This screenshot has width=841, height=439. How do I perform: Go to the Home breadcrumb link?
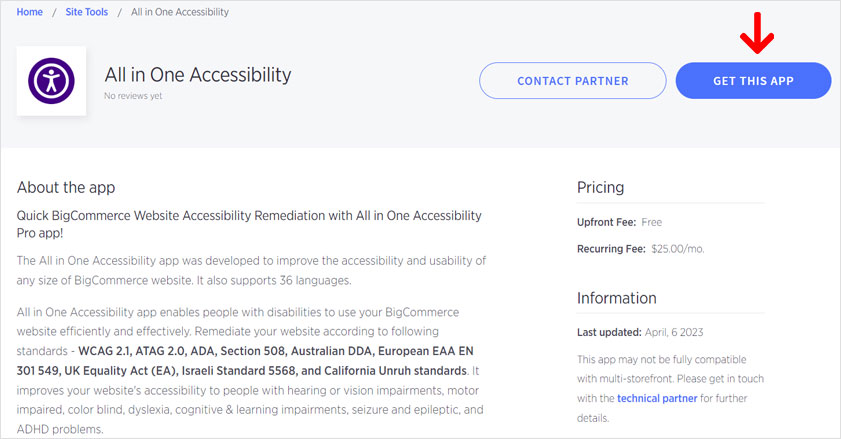[29, 12]
